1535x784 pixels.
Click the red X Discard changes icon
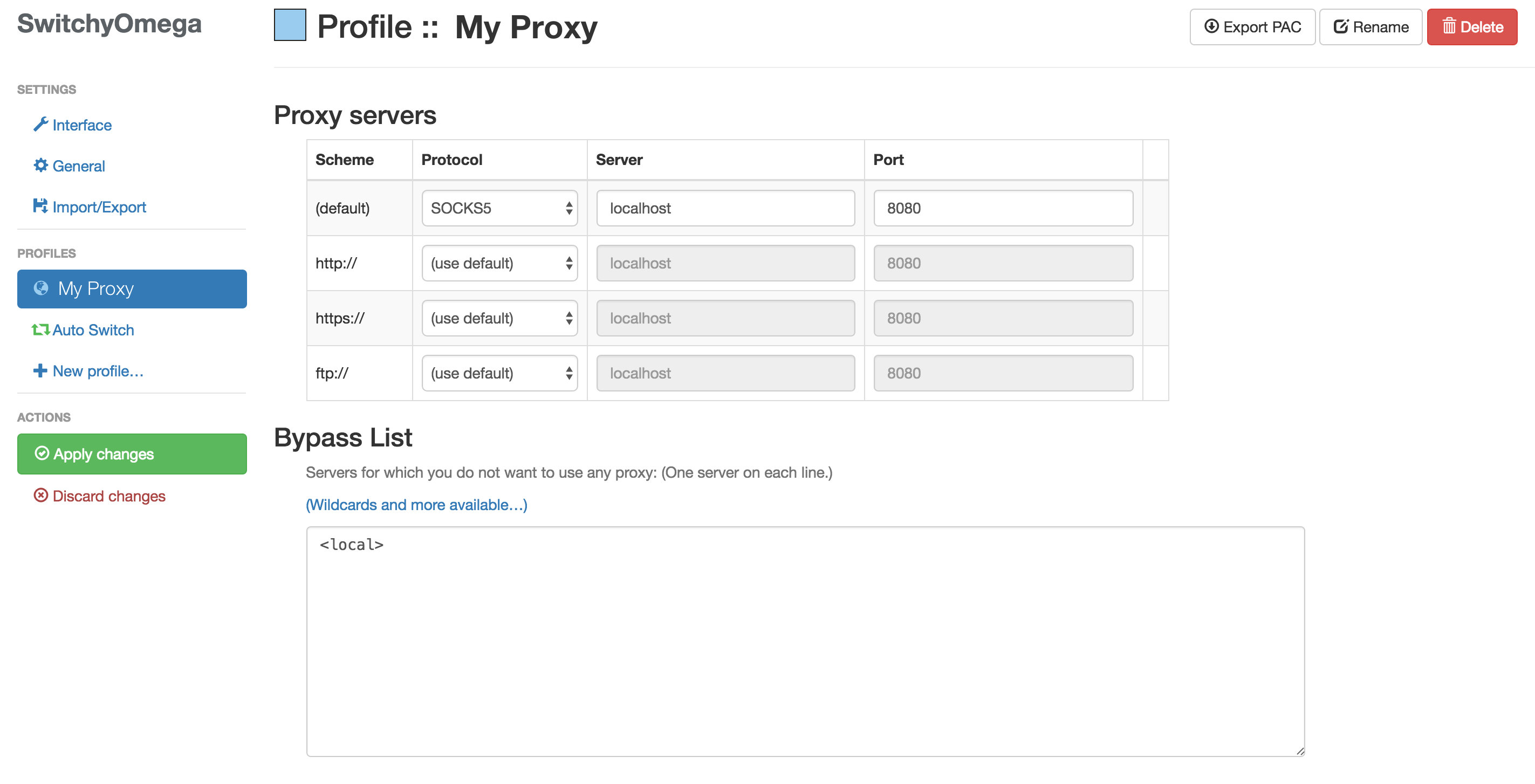pyautogui.click(x=40, y=496)
